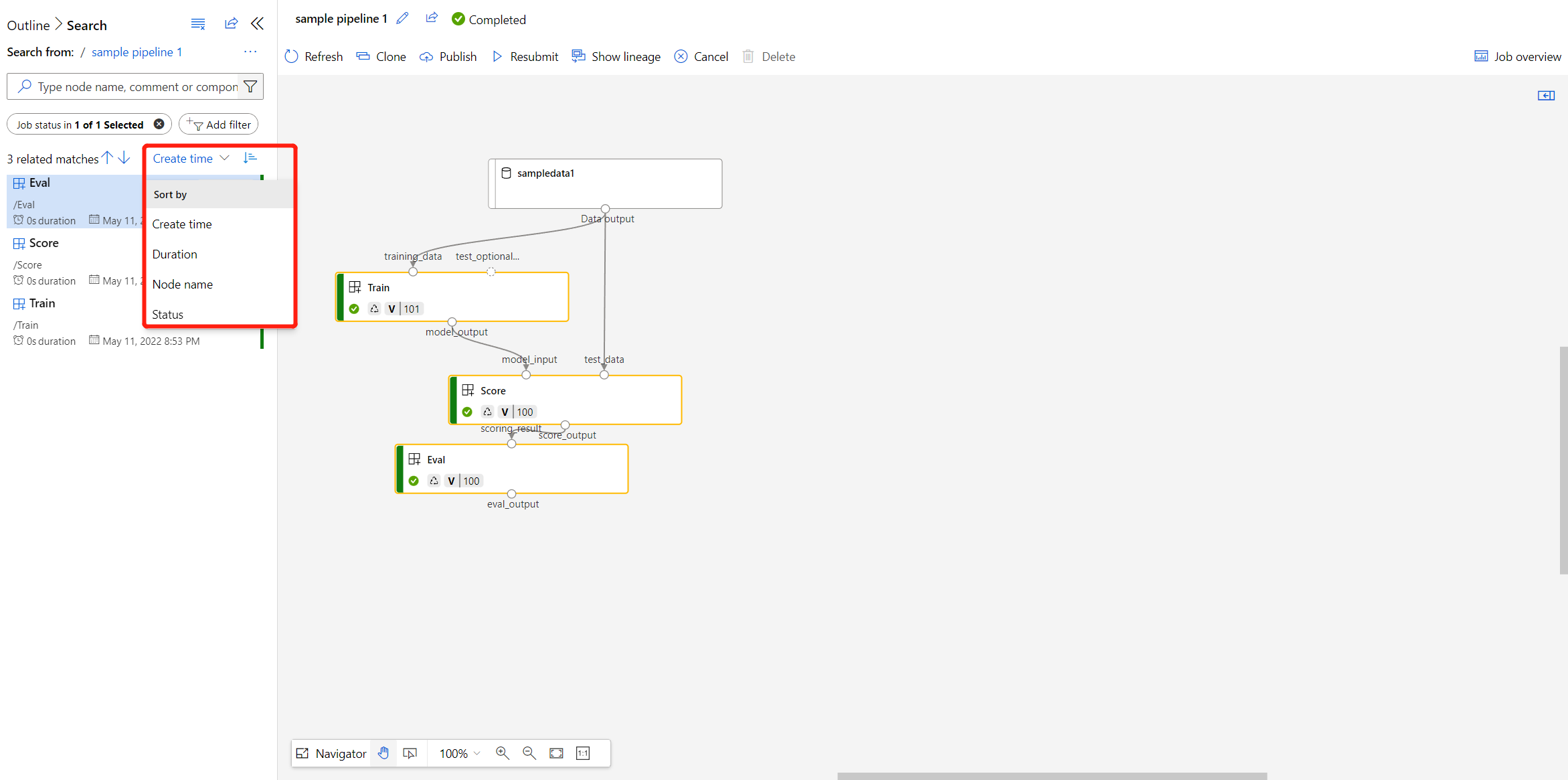Click the filter funnel icon in search box

250,86
